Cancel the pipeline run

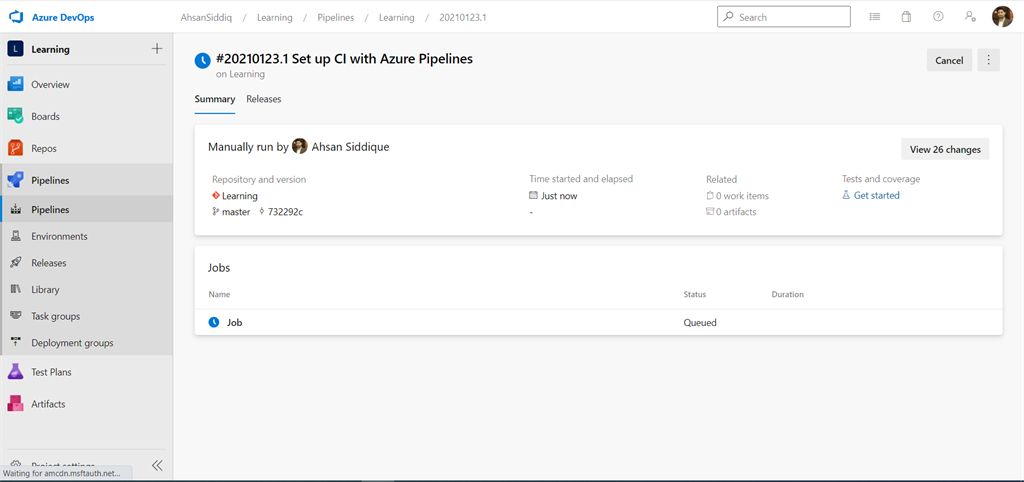click(948, 60)
